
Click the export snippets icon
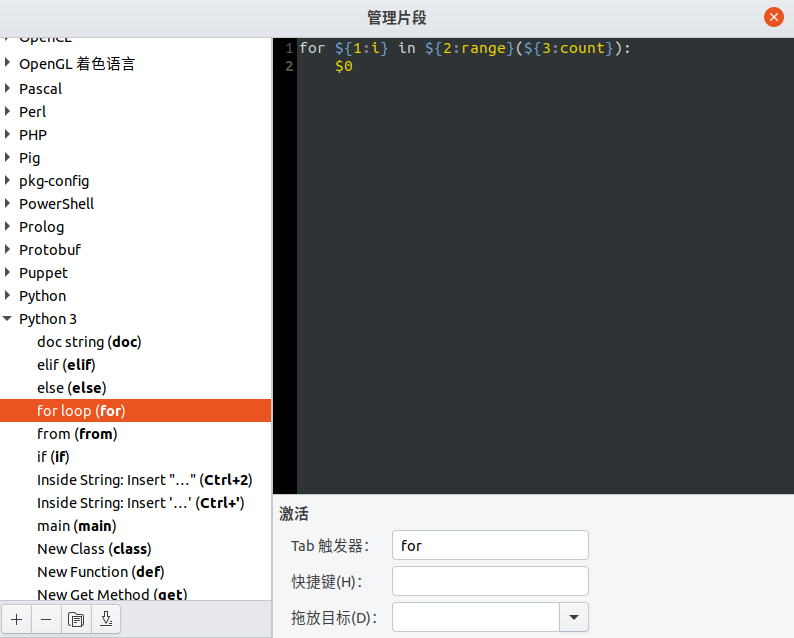pyautogui.click(x=106, y=619)
